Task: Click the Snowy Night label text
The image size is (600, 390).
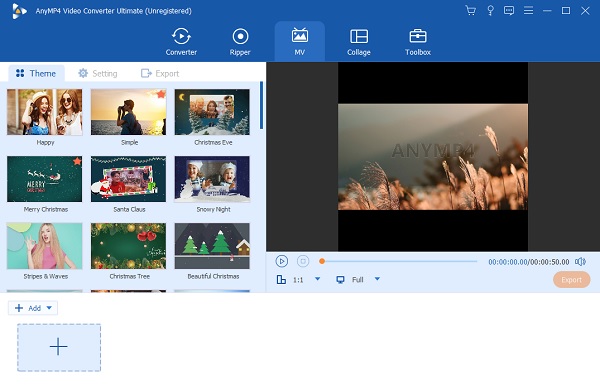Action: (213, 209)
